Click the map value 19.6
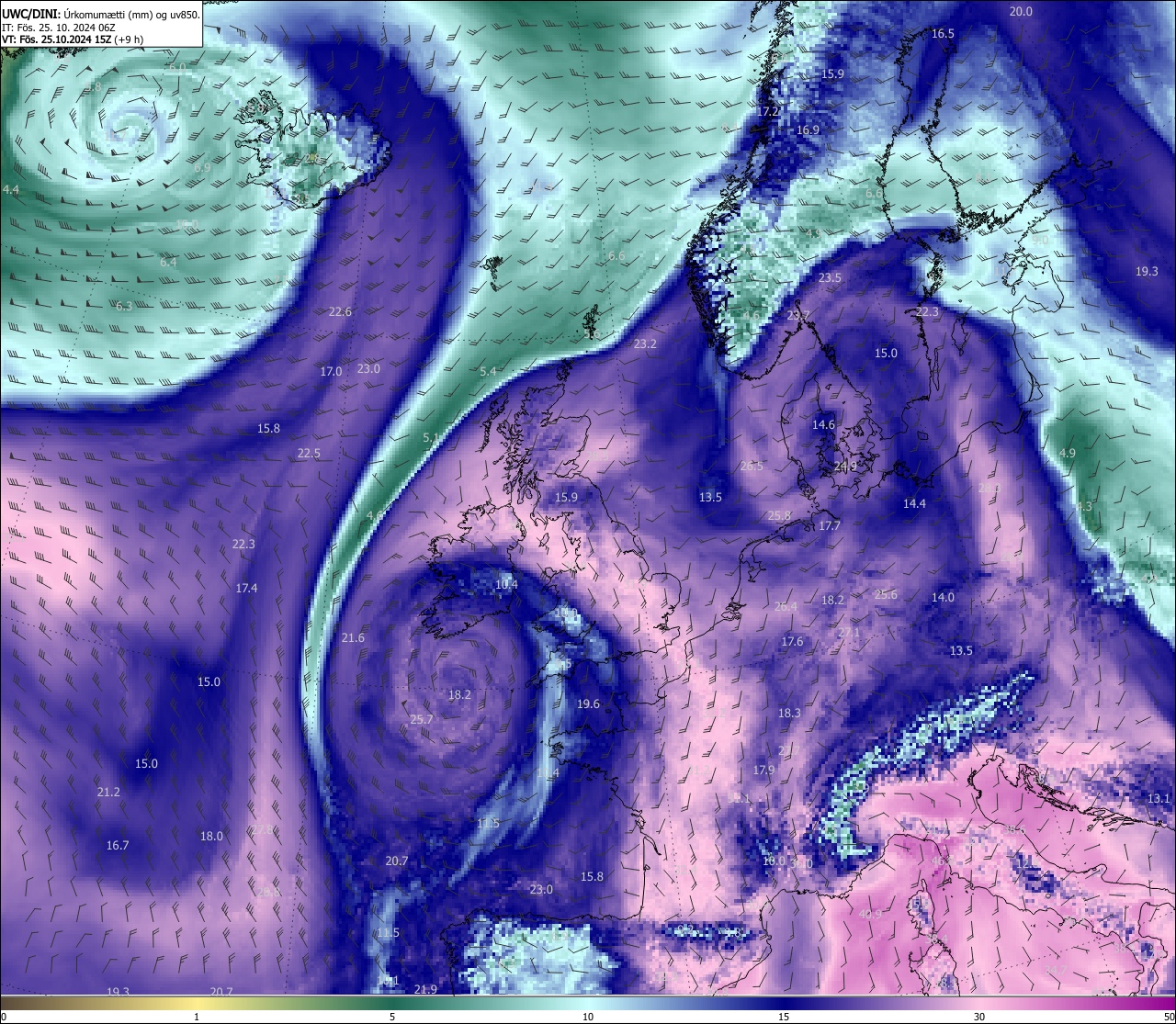 (588, 704)
